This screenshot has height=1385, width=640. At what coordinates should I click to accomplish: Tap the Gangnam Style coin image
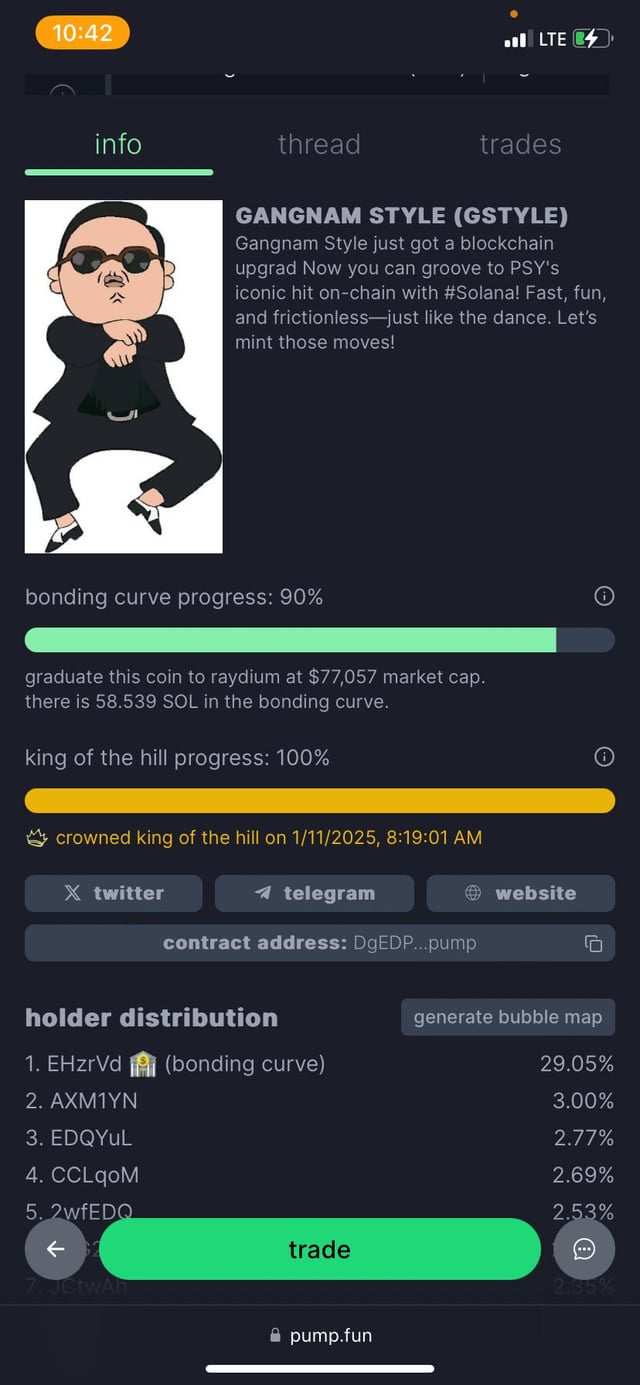click(123, 376)
